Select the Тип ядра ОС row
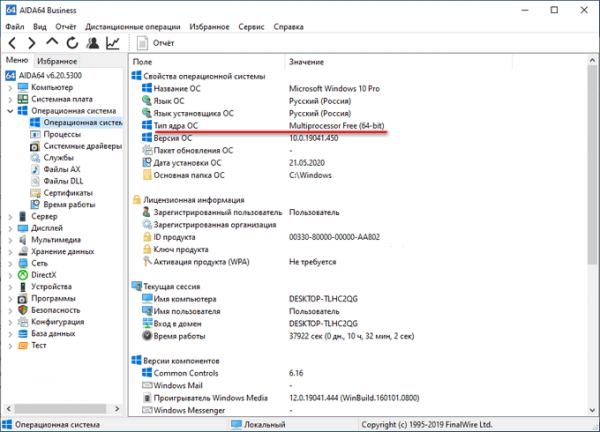The image size is (600, 432). pos(263,126)
